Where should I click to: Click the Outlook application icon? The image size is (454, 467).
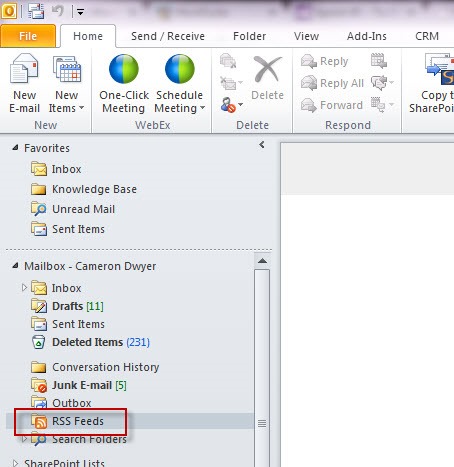click(9, 11)
